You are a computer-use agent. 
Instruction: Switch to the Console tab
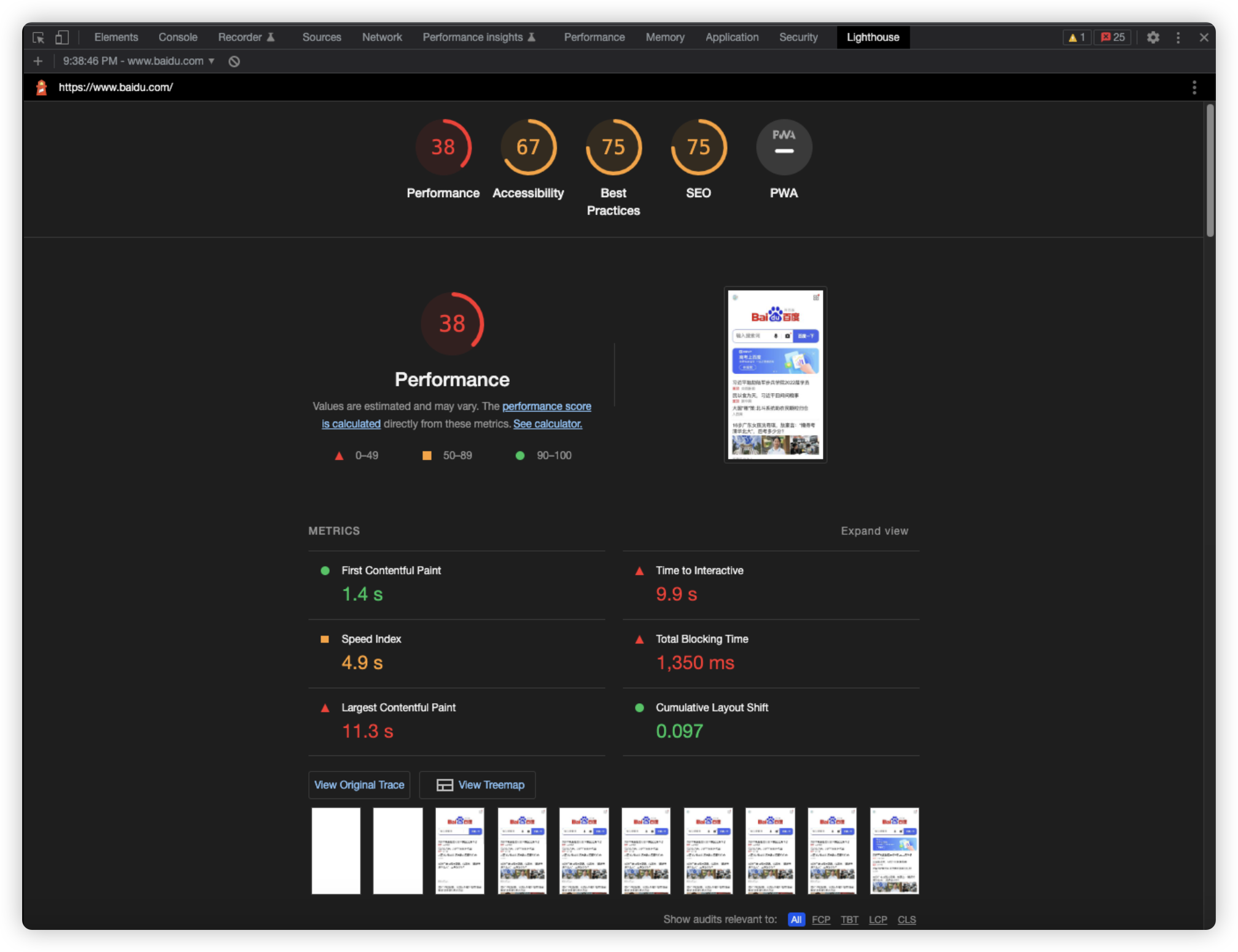click(177, 37)
